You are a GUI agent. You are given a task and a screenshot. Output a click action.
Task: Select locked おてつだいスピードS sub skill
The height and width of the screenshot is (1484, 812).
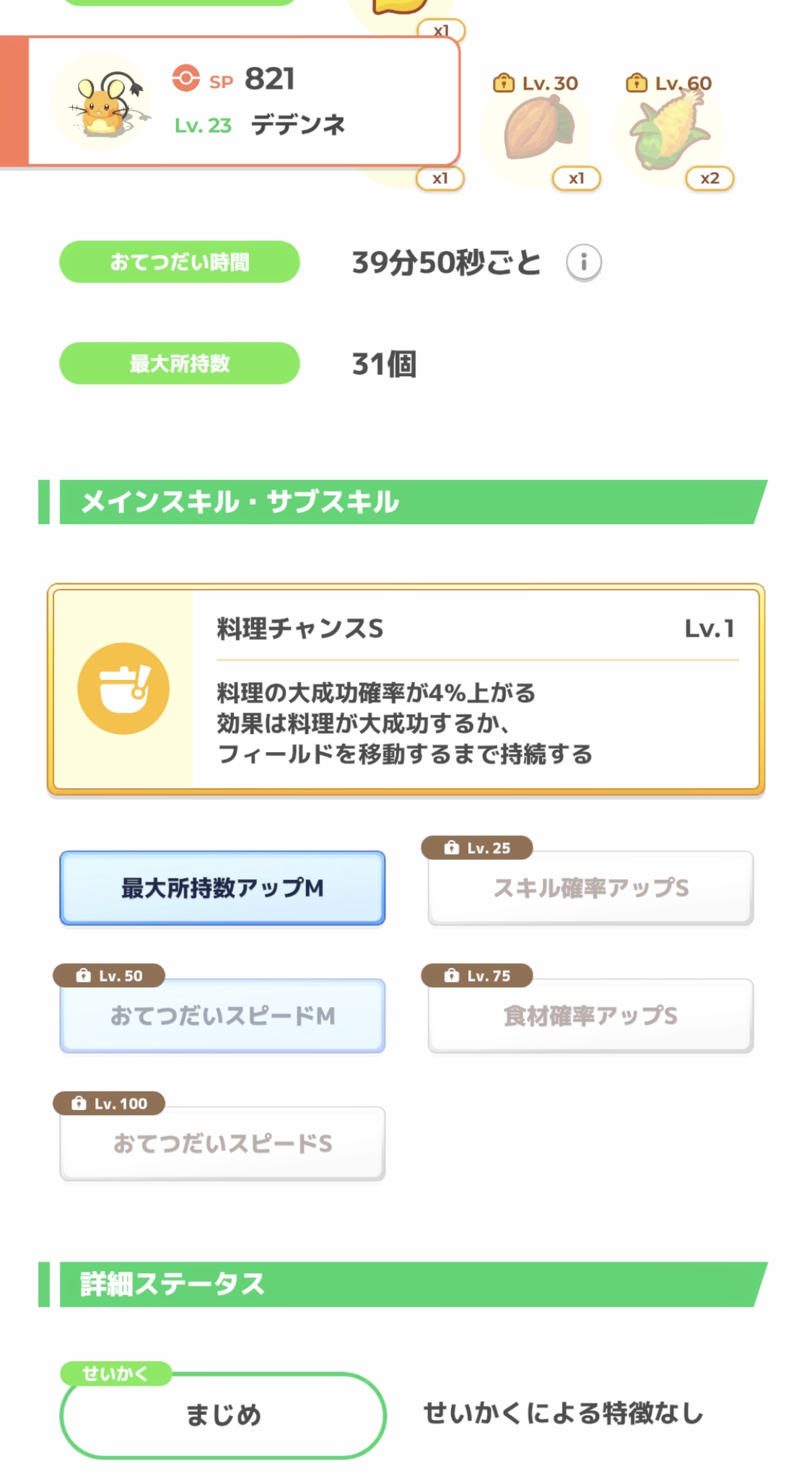click(x=222, y=1143)
